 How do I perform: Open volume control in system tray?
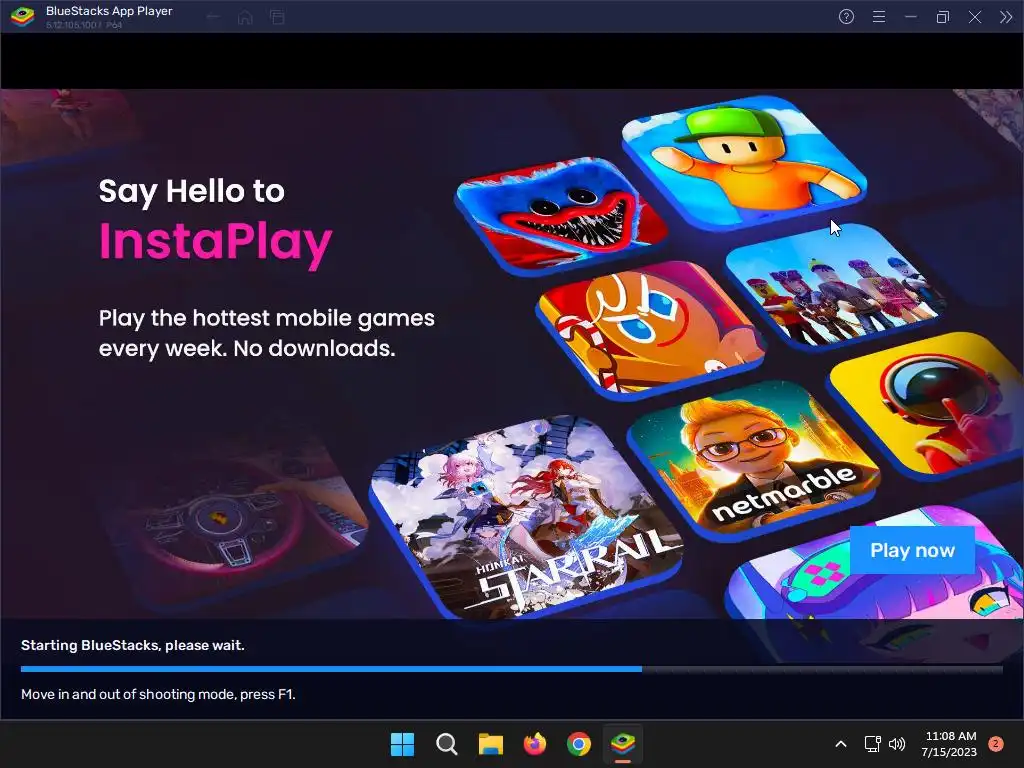point(897,744)
